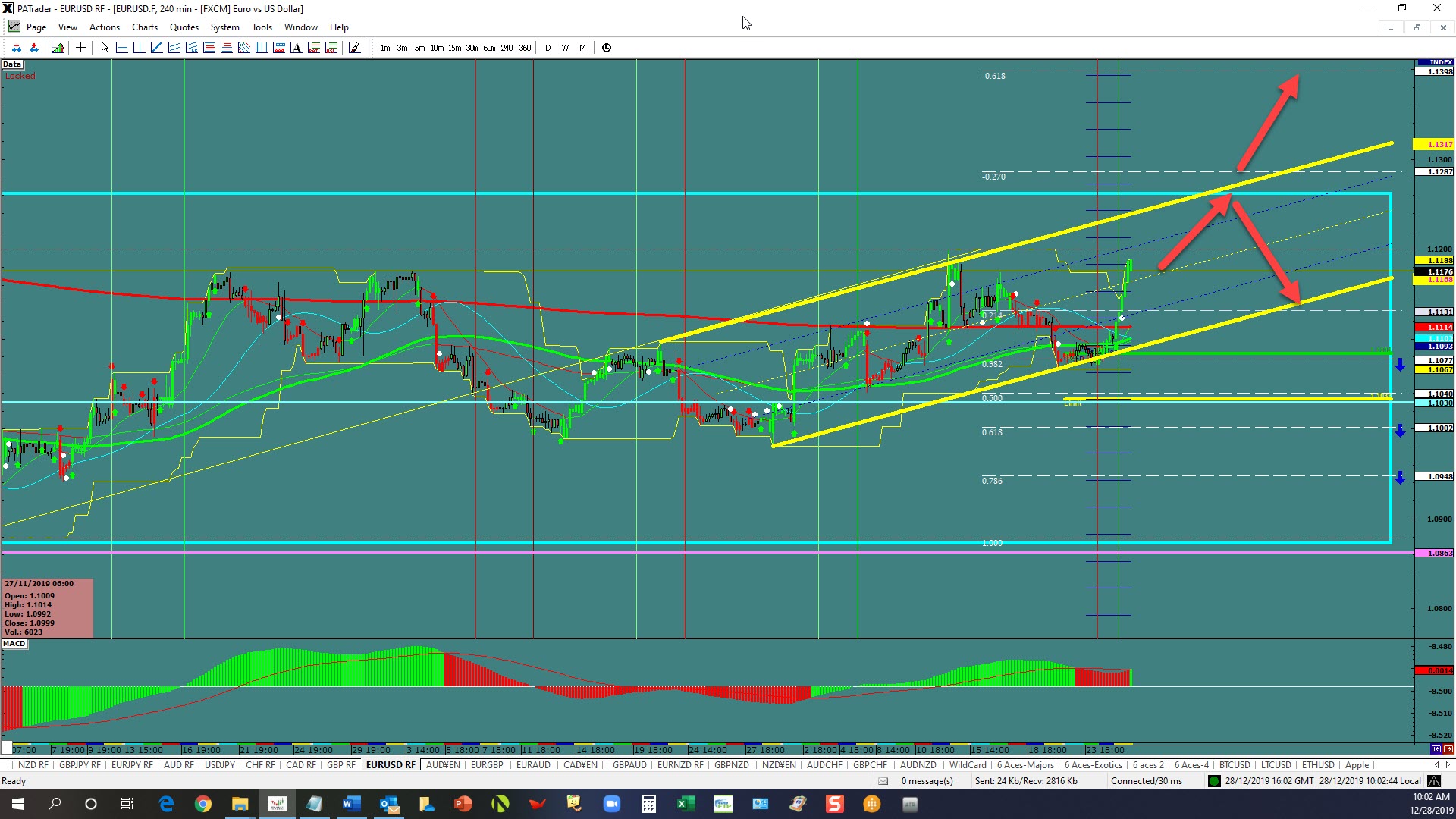
Task: Open the Tools menu
Action: pos(262,27)
